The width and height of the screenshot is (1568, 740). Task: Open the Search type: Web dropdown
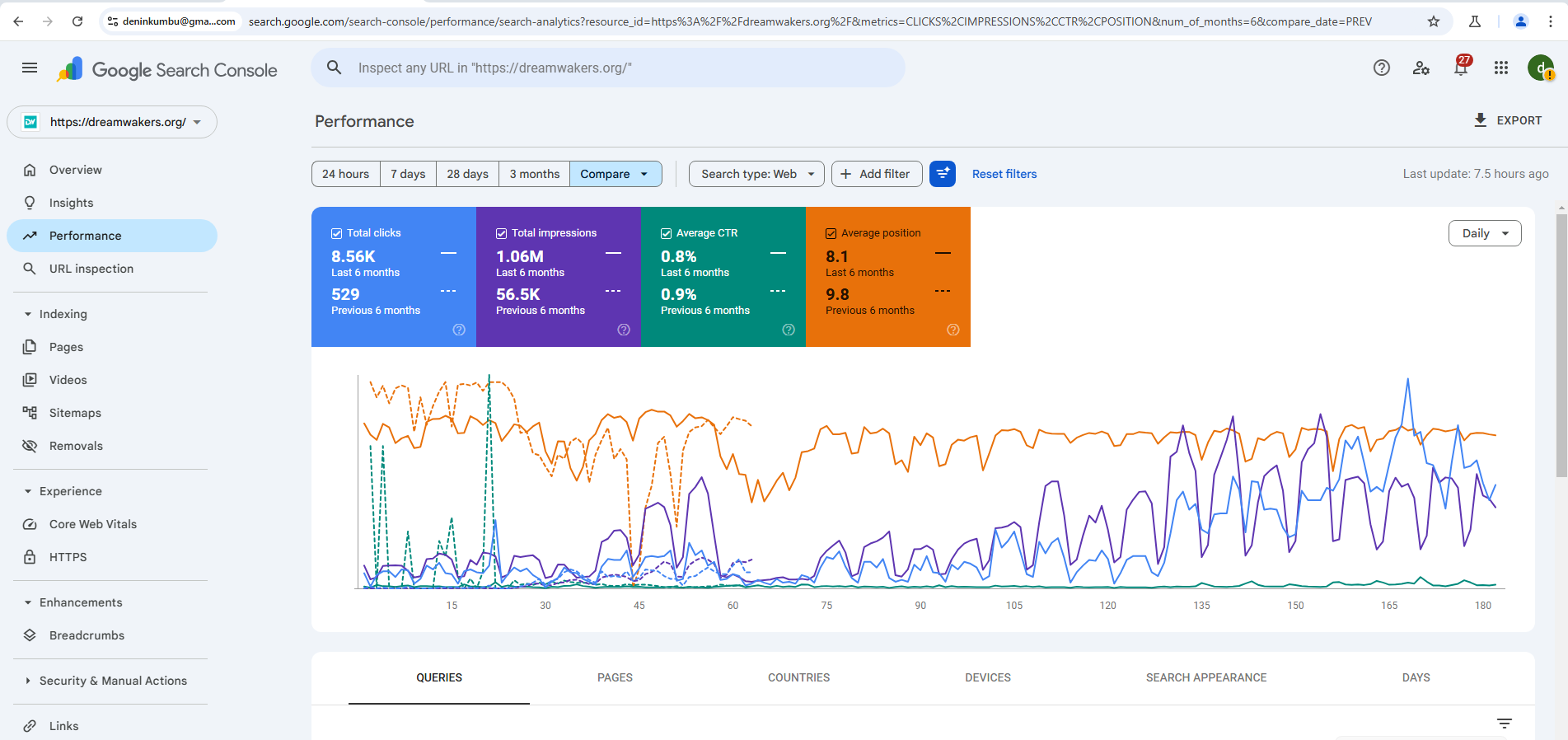[x=756, y=174]
